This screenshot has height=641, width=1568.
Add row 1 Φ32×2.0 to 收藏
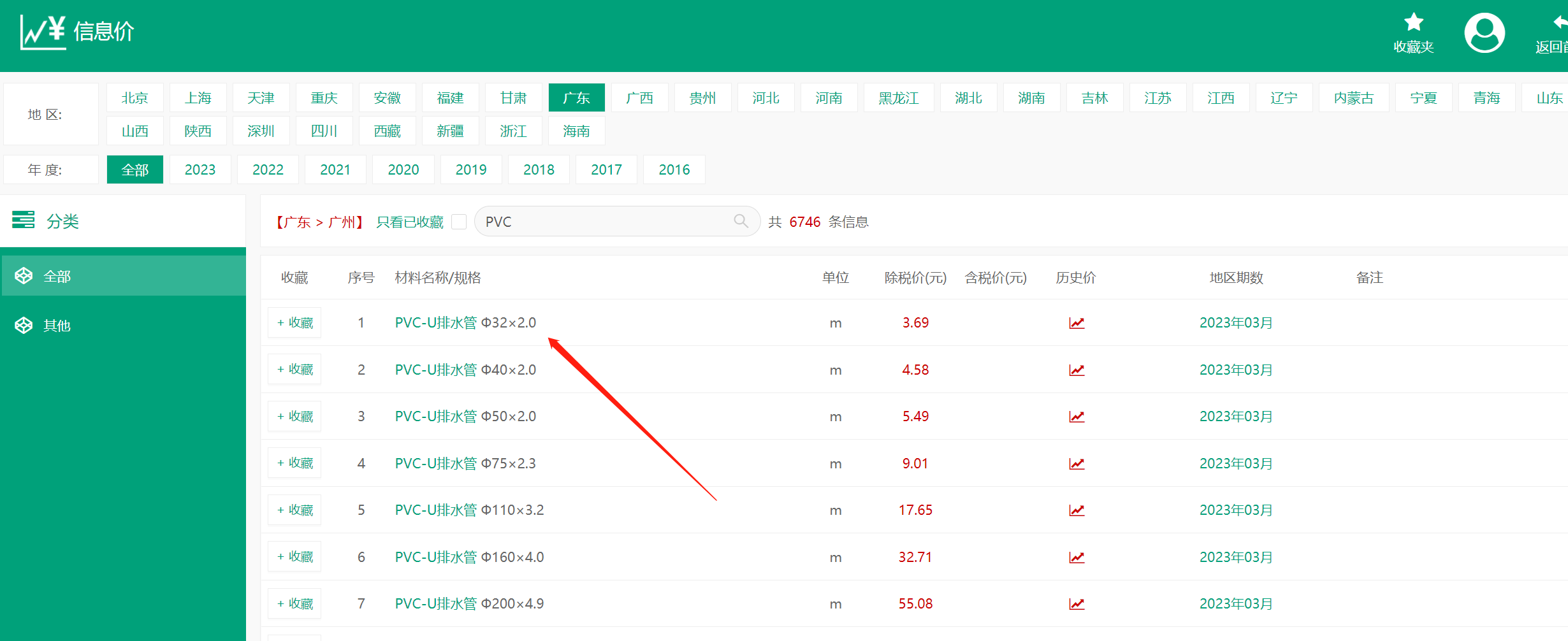pyautogui.click(x=294, y=322)
